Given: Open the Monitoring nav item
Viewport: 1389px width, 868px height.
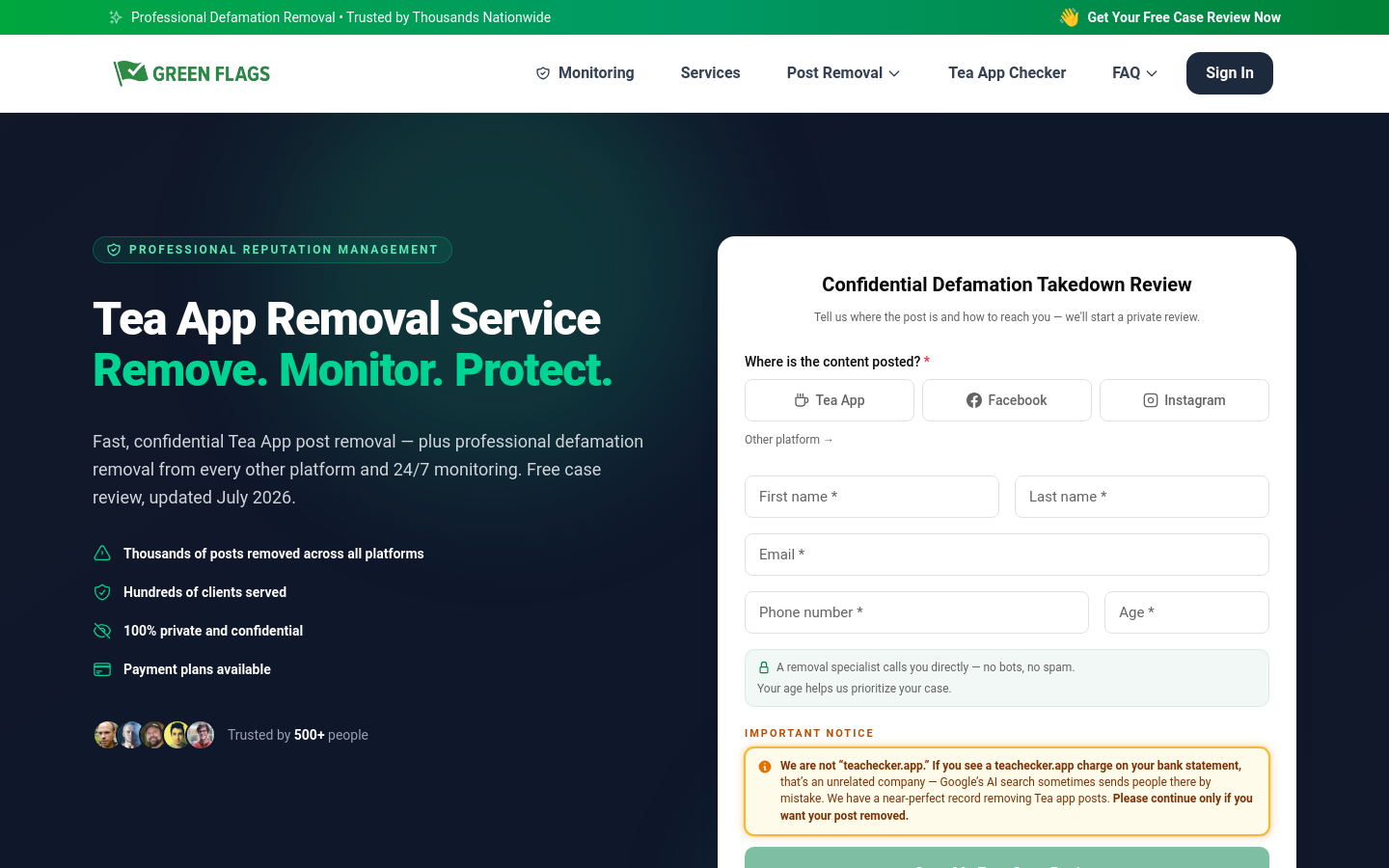Looking at the screenshot, I should (x=586, y=73).
